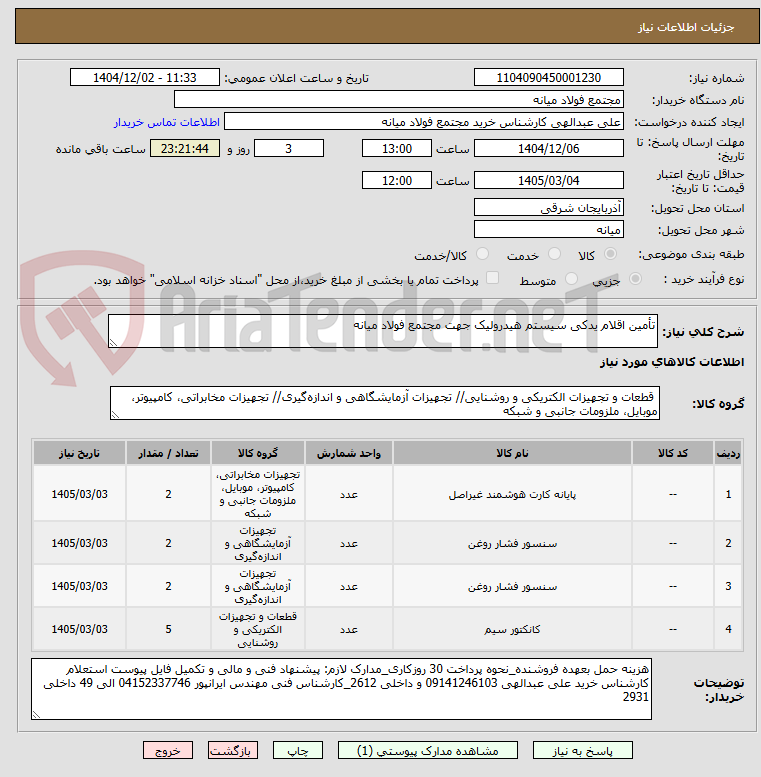This screenshot has width=761, height=777.
Task: Click the province field آذربایجان شرقی
Action: (x=548, y=207)
